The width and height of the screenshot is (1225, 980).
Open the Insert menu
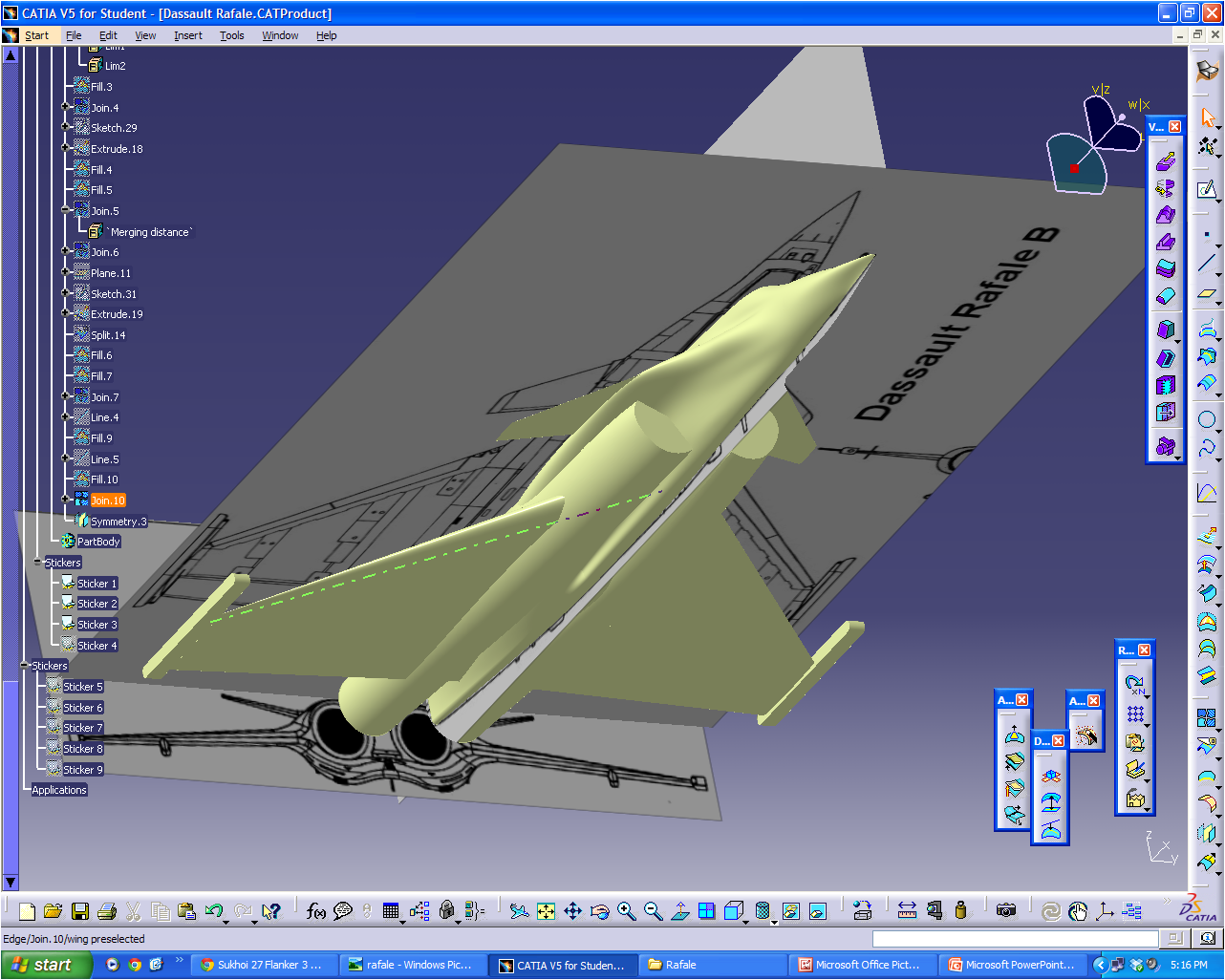[x=187, y=35]
